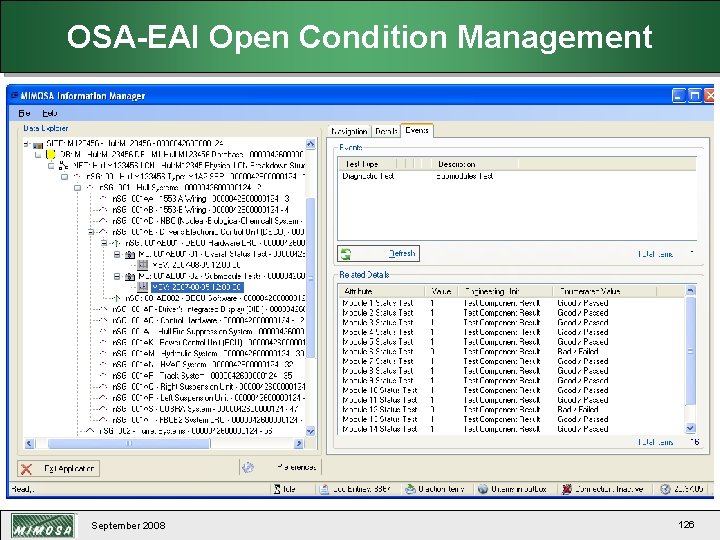Click the SITE root node icon
This screenshot has width=720, height=540.
pyautogui.click(x=38, y=146)
